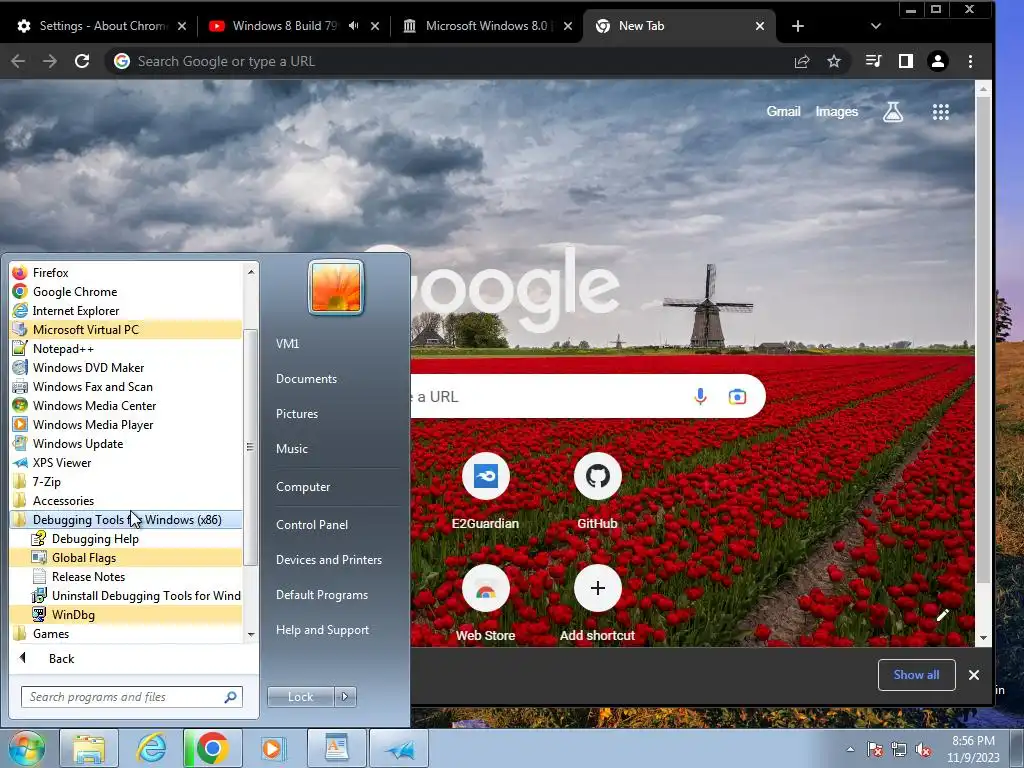The width and height of the screenshot is (1024, 768).
Task: Open Internet Explorer in the programs list
Action: point(126,310)
